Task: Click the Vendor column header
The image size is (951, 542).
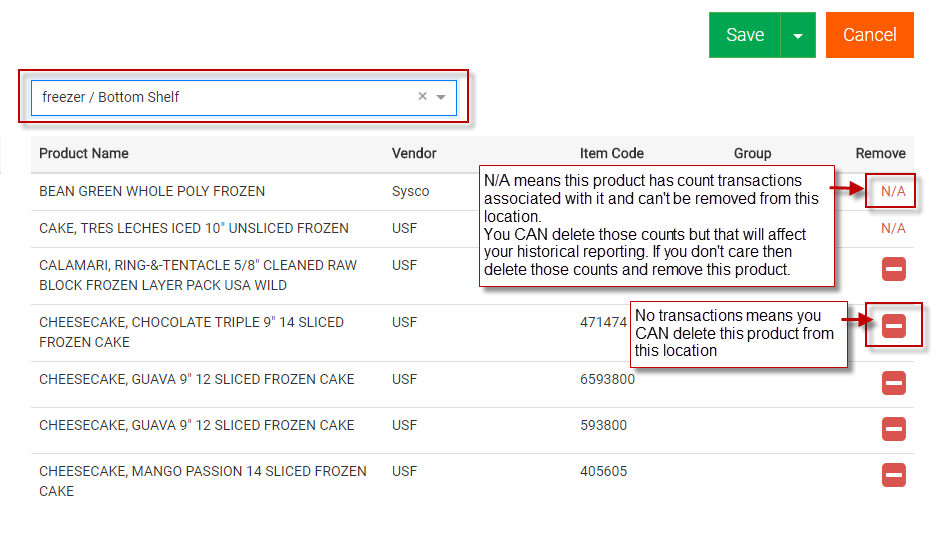Action: click(x=414, y=153)
